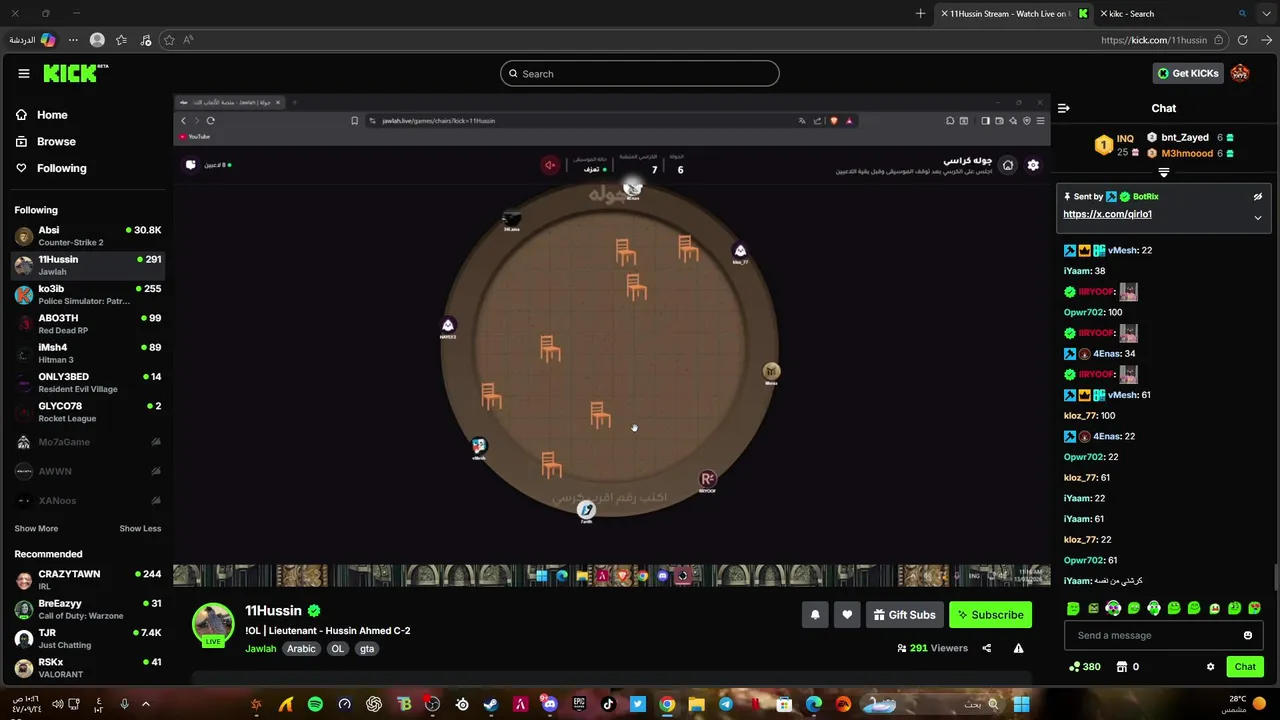Click Show Less under Following
The width and height of the screenshot is (1280, 720).
click(x=140, y=528)
